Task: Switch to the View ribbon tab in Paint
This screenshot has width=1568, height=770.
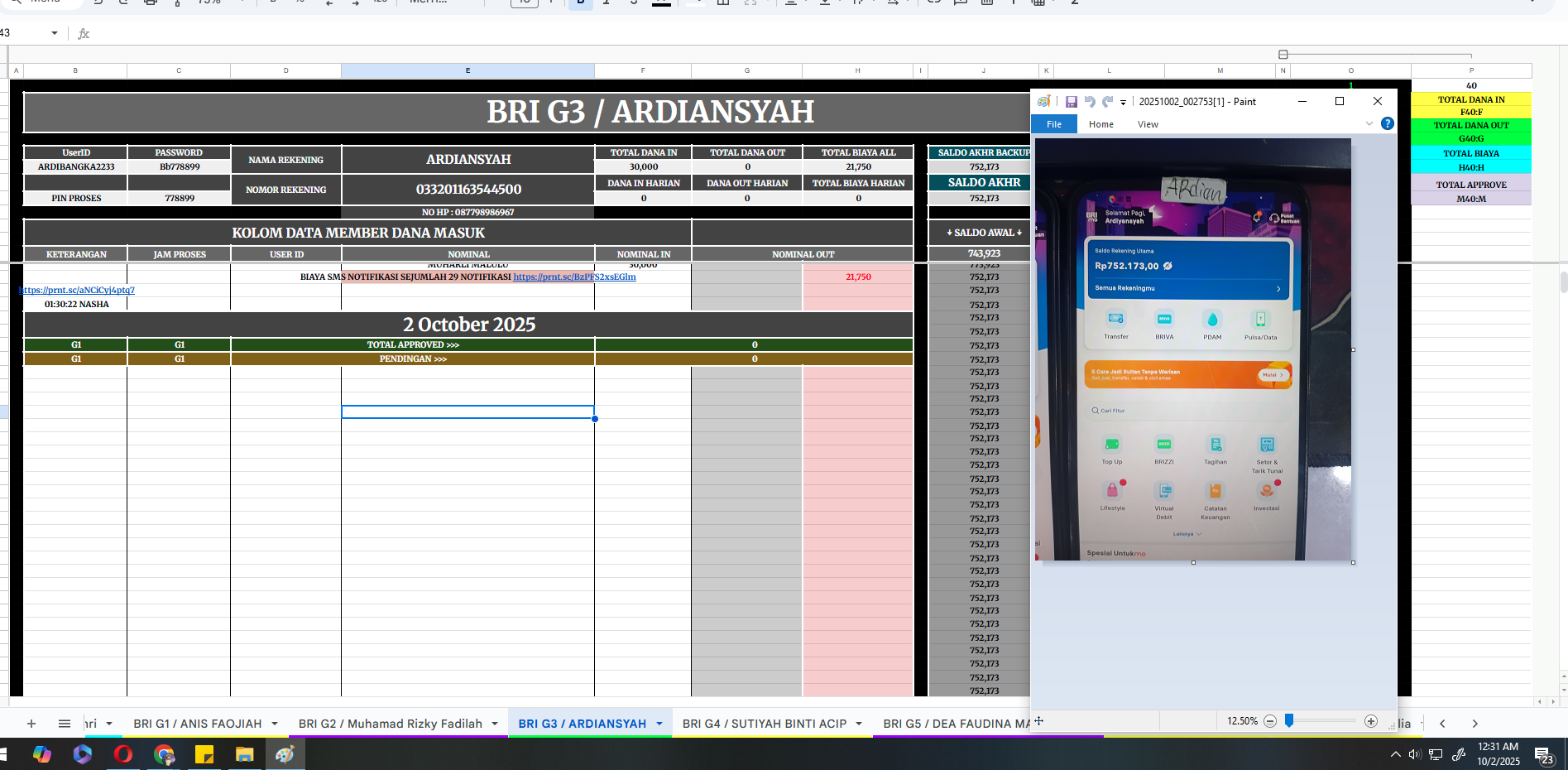Action: point(1148,124)
